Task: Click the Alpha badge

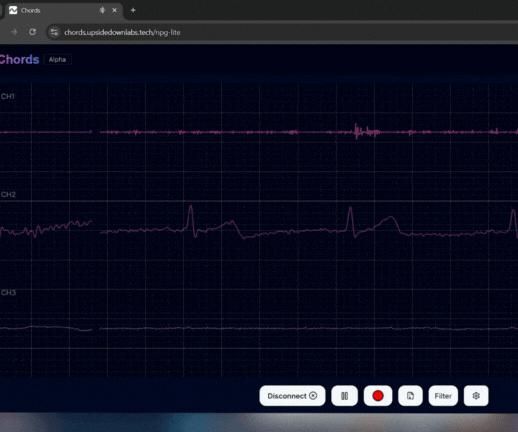Action: pos(57,60)
